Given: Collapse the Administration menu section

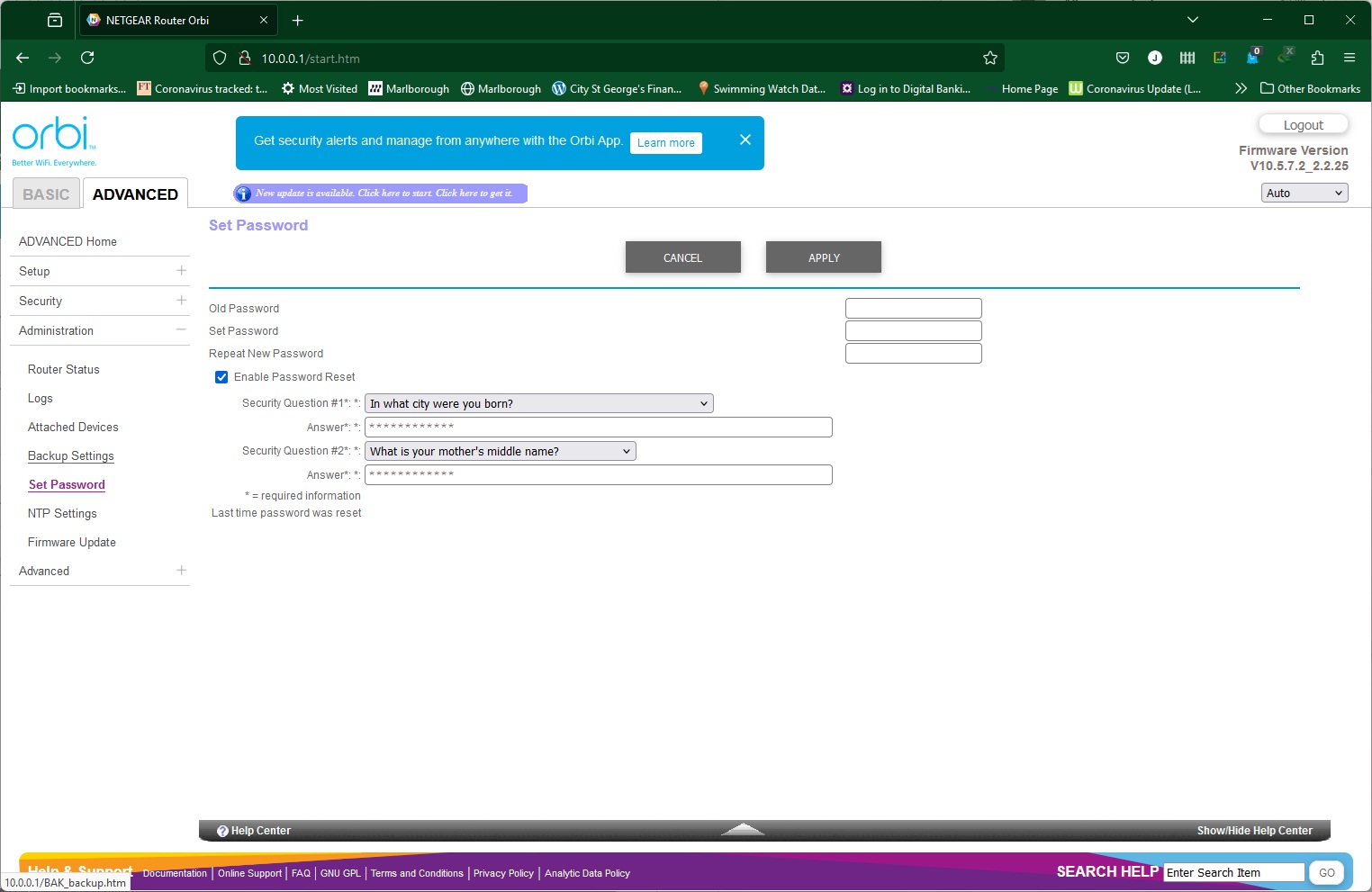Looking at the screenshot, I should coord(181,330).
